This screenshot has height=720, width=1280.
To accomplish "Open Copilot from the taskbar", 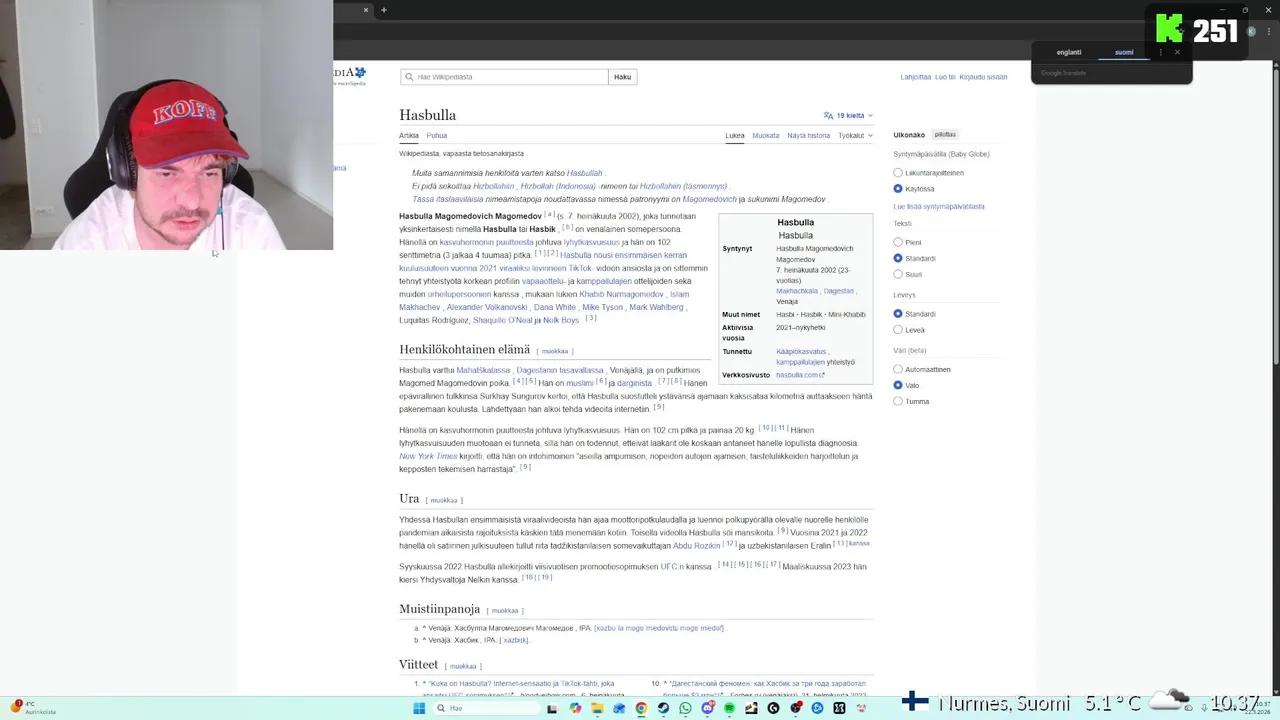I will click(x=575, y=708).
